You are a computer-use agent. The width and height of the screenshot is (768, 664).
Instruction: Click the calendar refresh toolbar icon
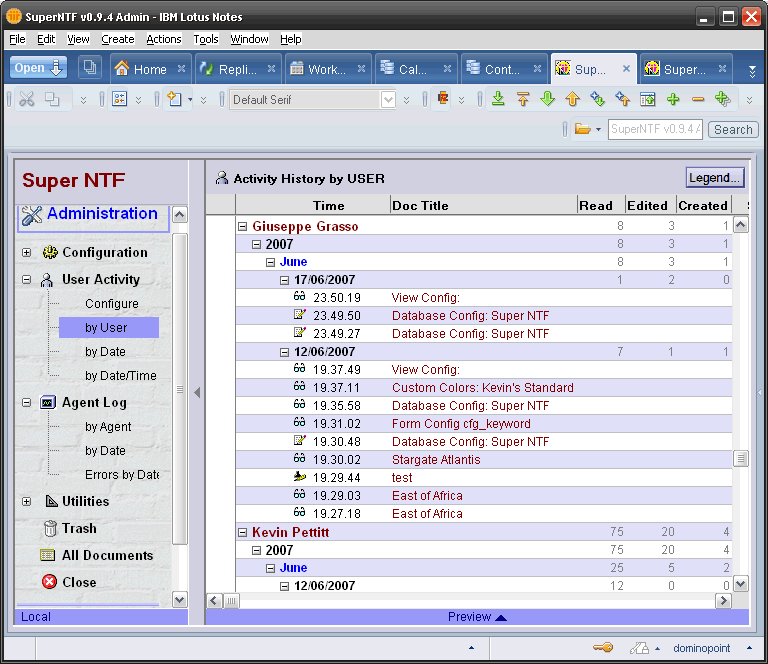[x=648, y=99]
